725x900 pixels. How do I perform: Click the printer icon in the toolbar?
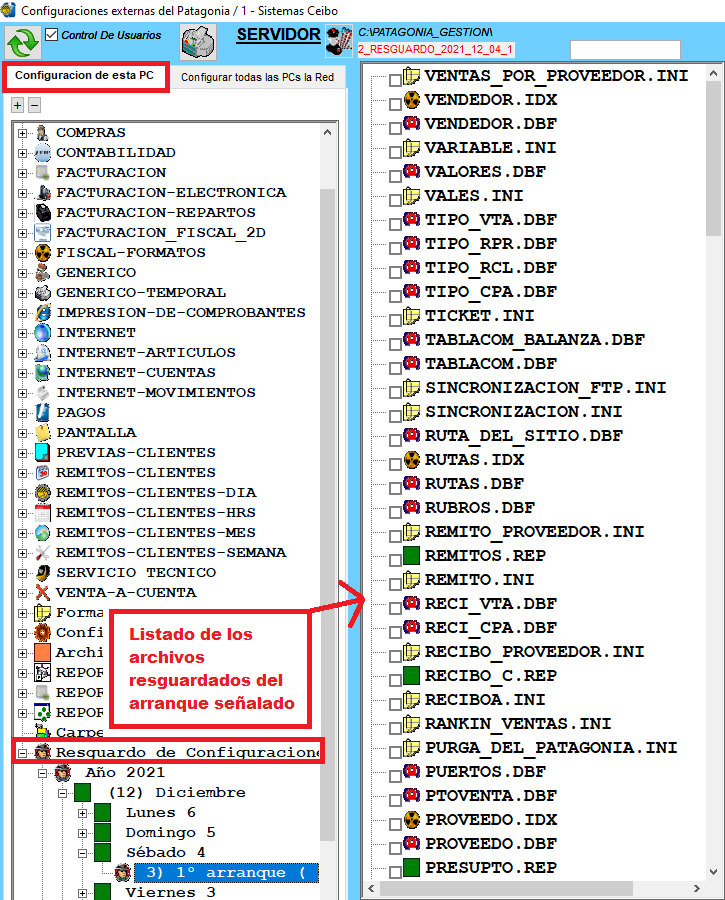198,43
